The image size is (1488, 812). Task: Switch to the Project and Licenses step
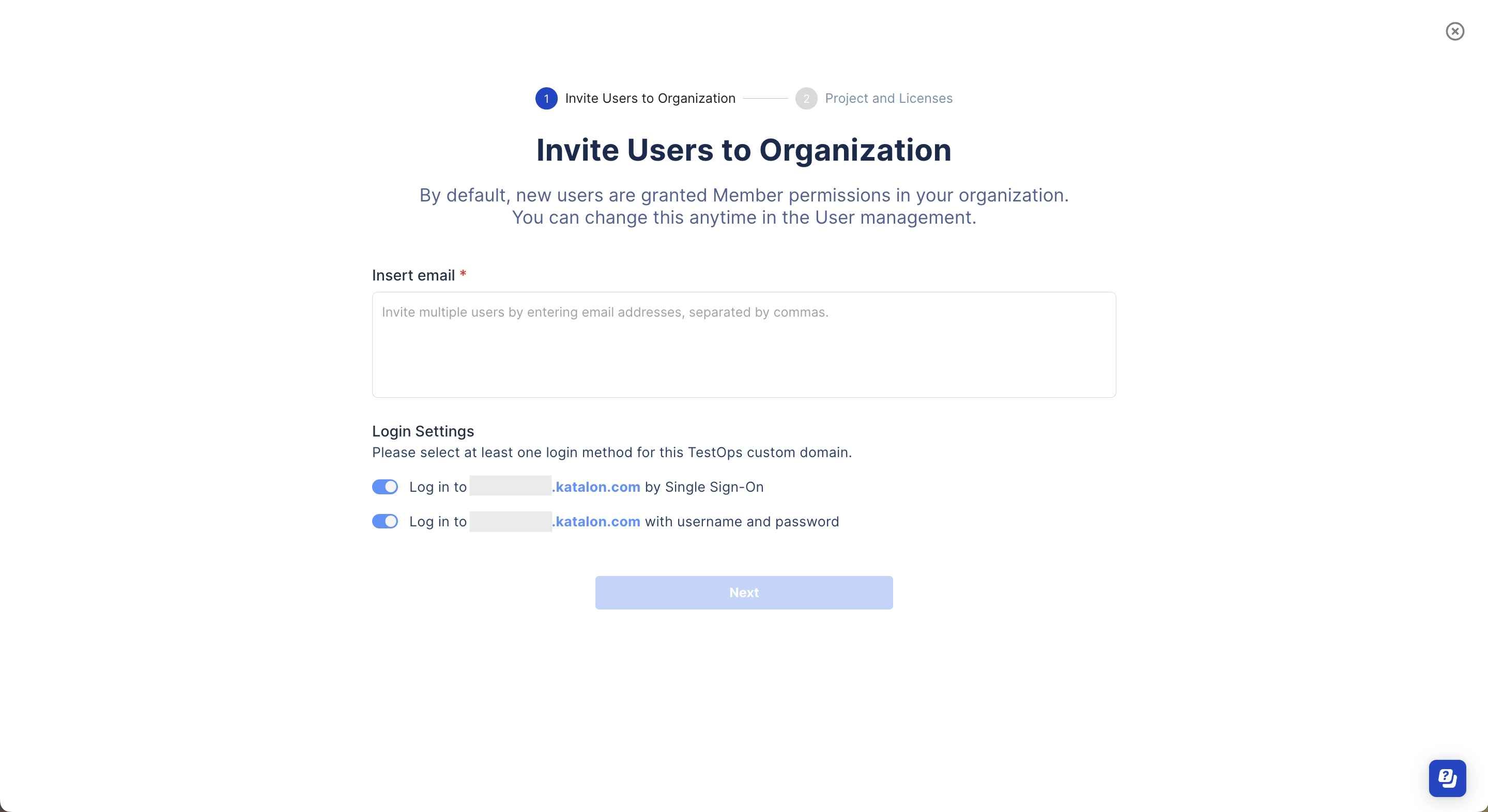click(889, 98)
